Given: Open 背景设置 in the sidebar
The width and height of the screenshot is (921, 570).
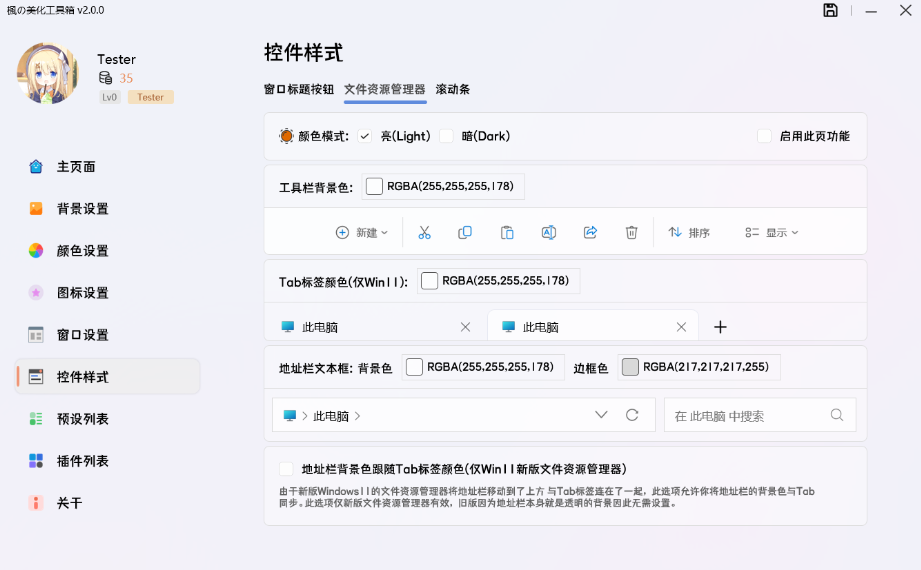Looking at the screenshot, I should coord(83,209).
